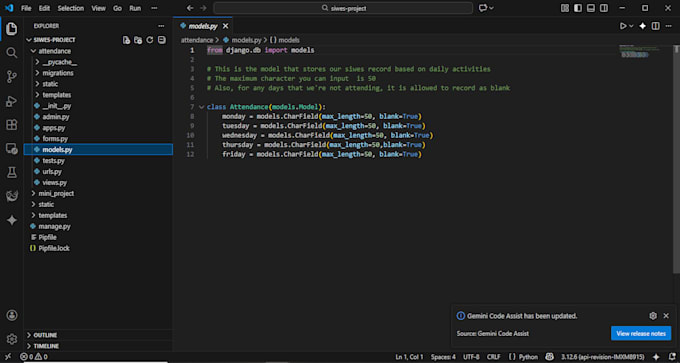Open the Testing flask icon
Screen dimensions: 680x363
coord(12,173)
